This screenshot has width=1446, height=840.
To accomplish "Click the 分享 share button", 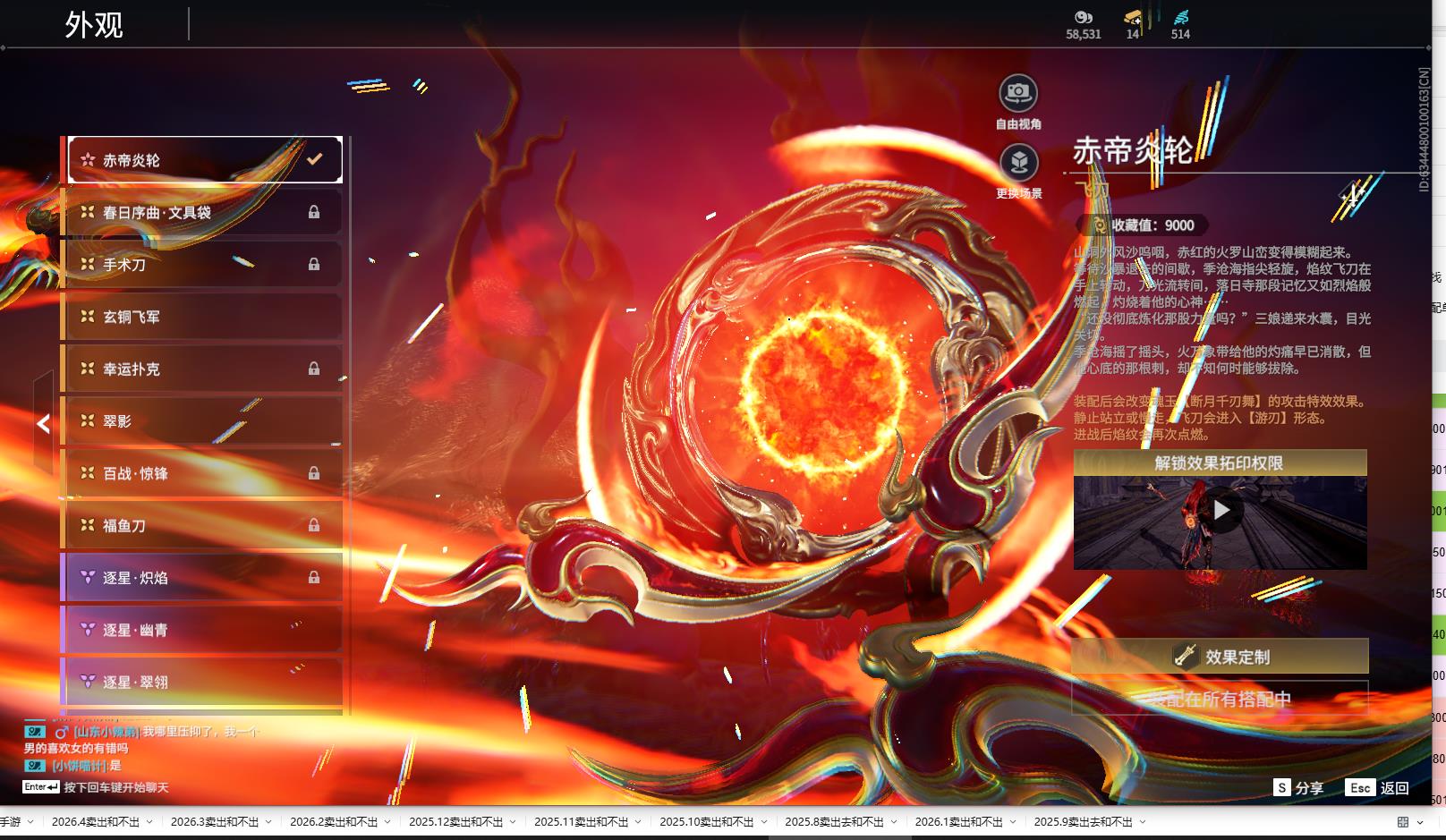I will tap(1298, 787).
